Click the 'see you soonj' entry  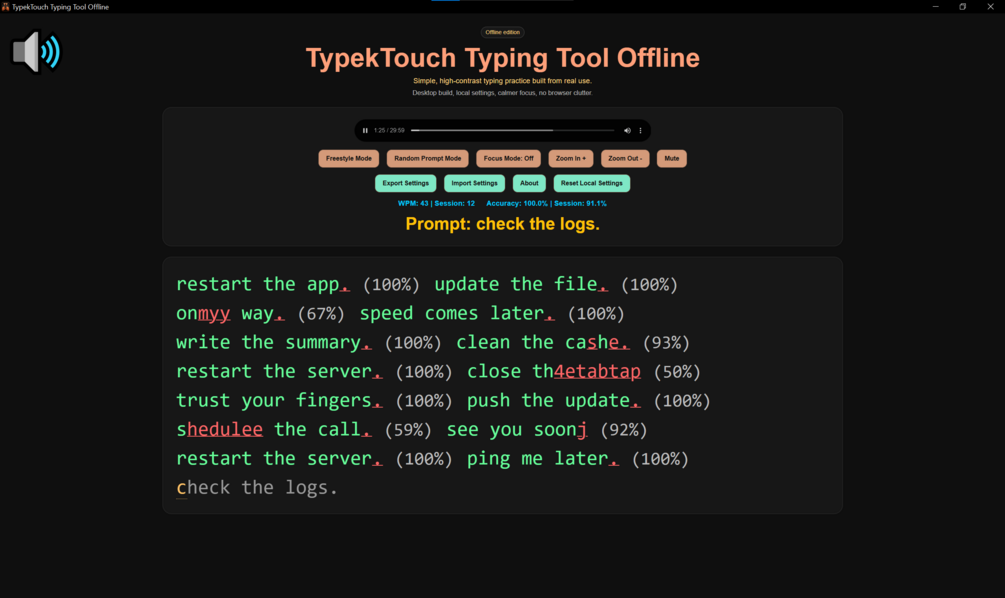(517, 429)
